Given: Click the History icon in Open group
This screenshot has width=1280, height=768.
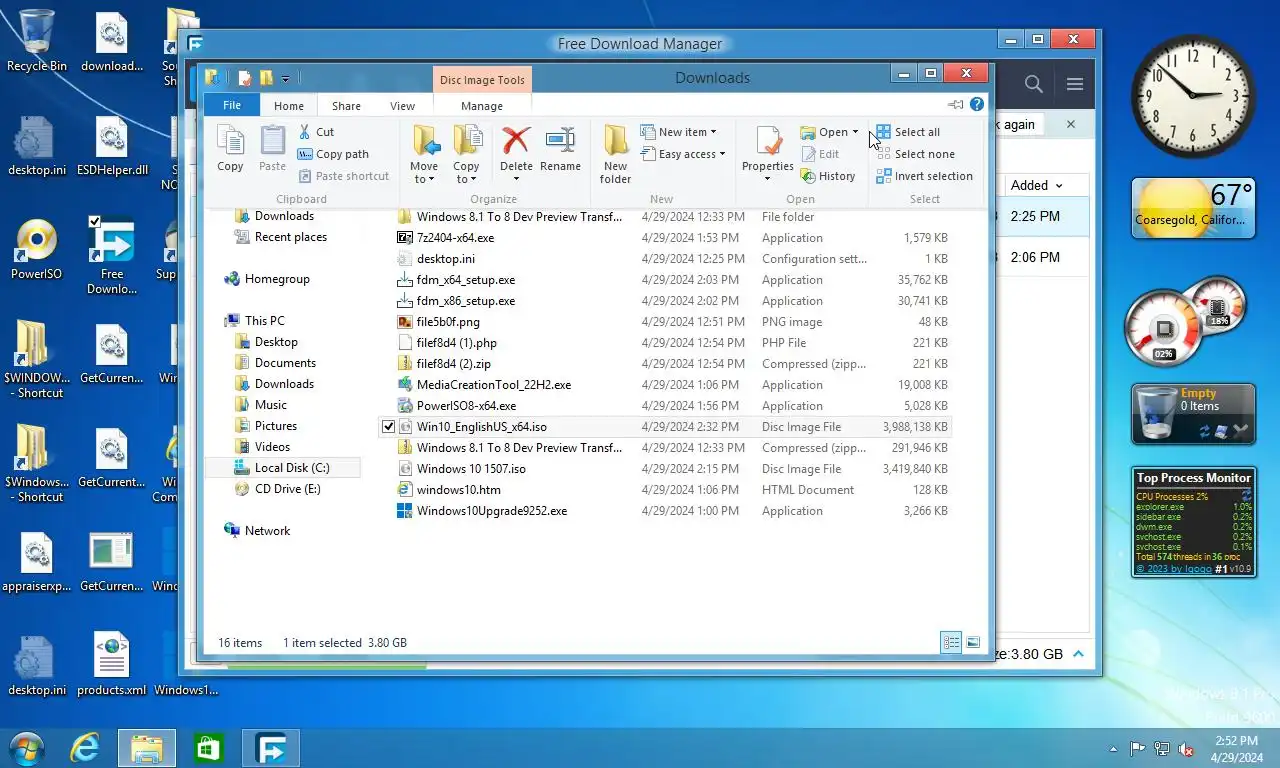Looking at the screenshot, I should [x=828, y=176].
